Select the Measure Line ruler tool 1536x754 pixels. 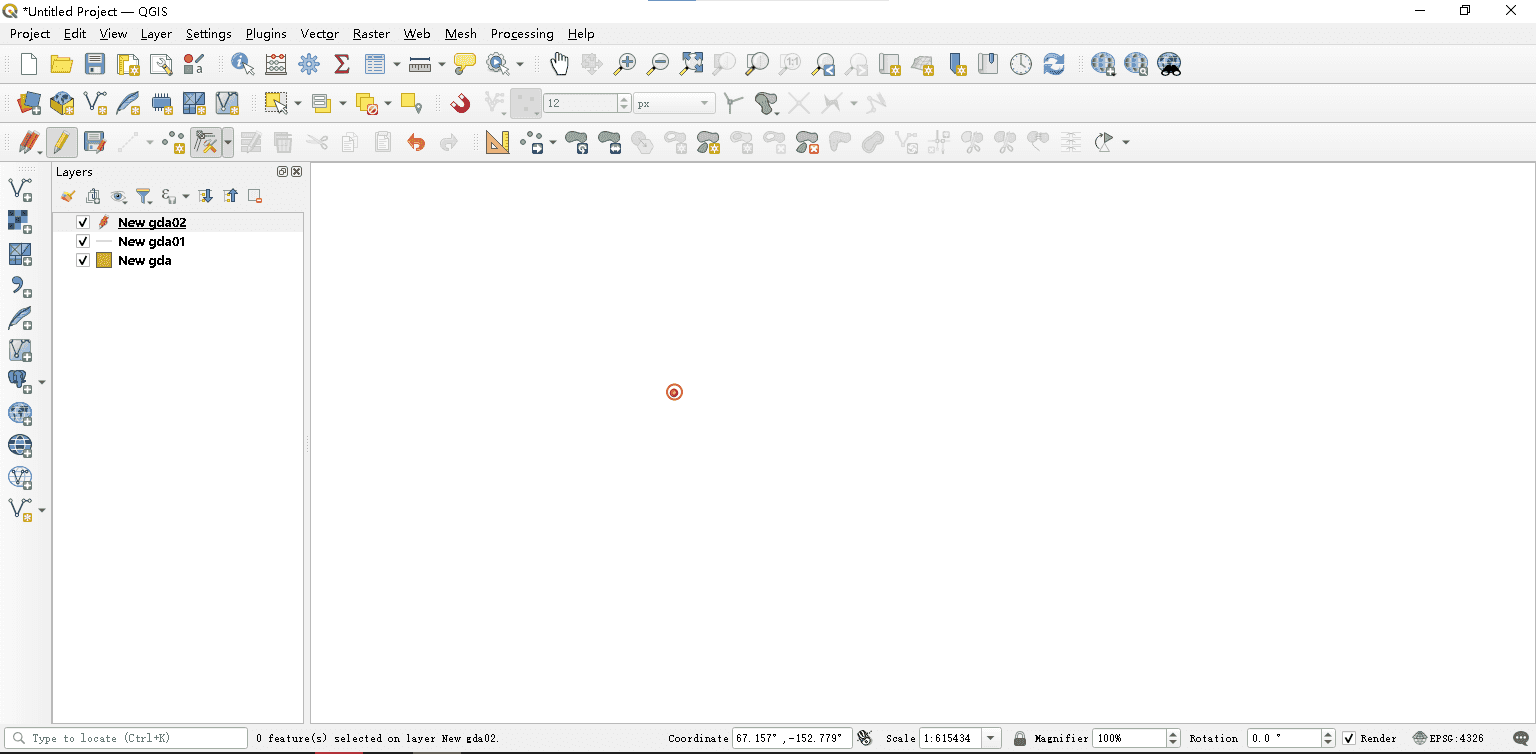421,64
